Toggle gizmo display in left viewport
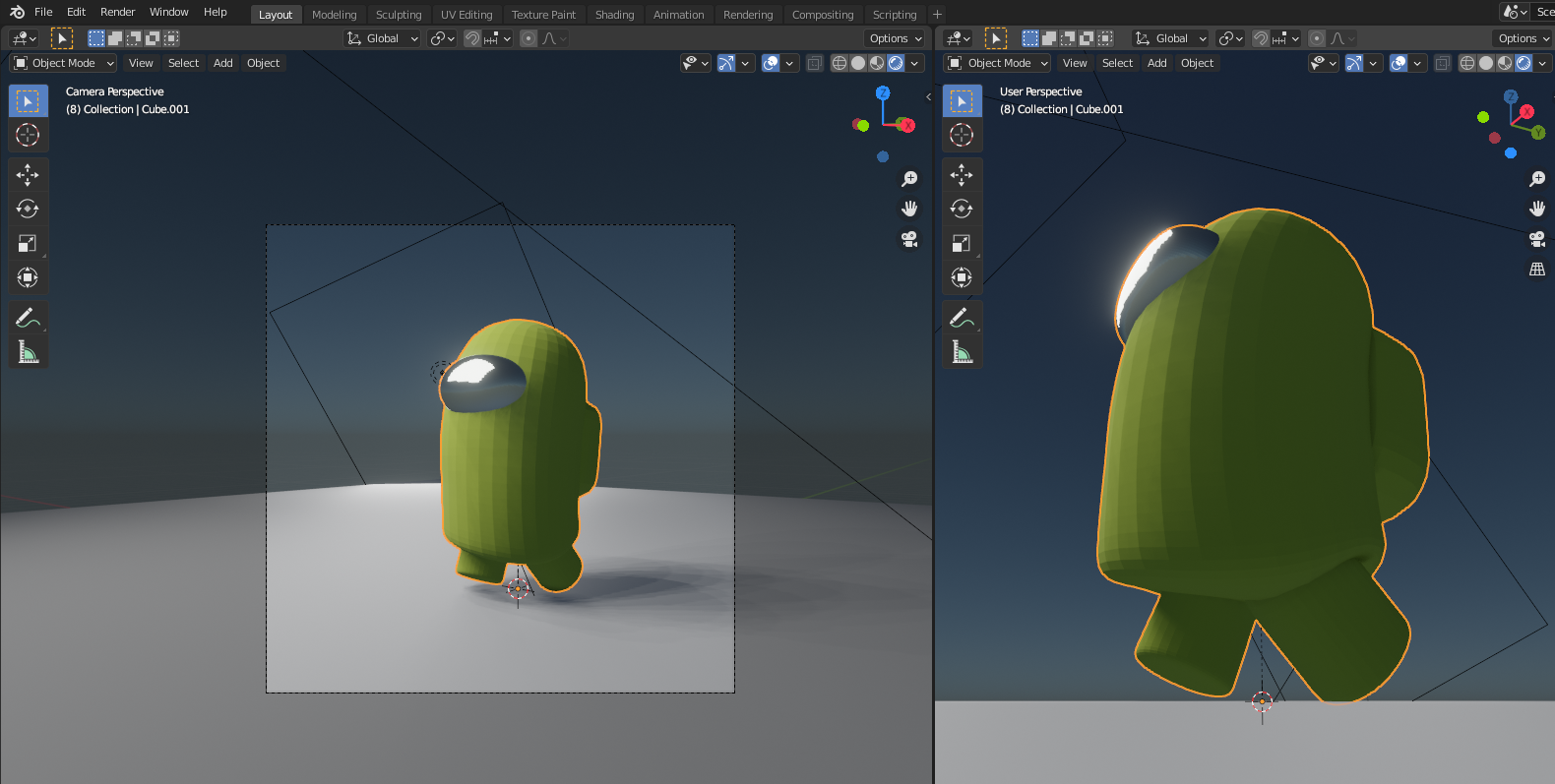Viewport: 1555px width, 784px height. point(726,63)
